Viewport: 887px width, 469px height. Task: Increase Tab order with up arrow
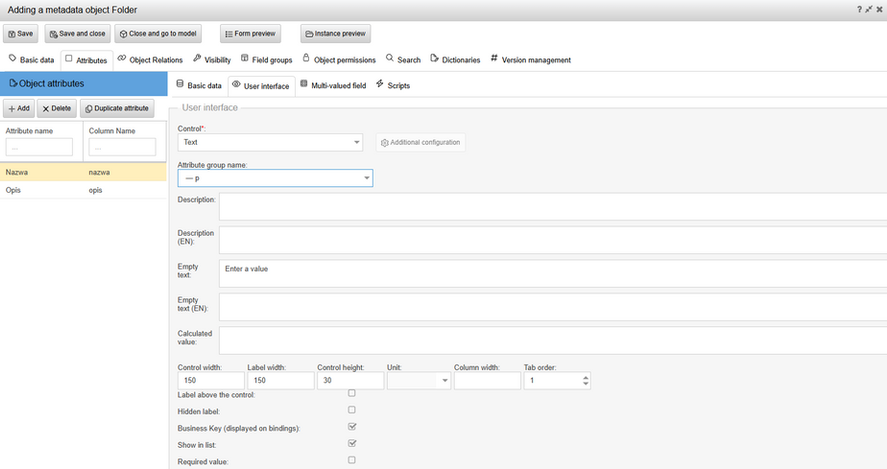(x=585, y=377)
